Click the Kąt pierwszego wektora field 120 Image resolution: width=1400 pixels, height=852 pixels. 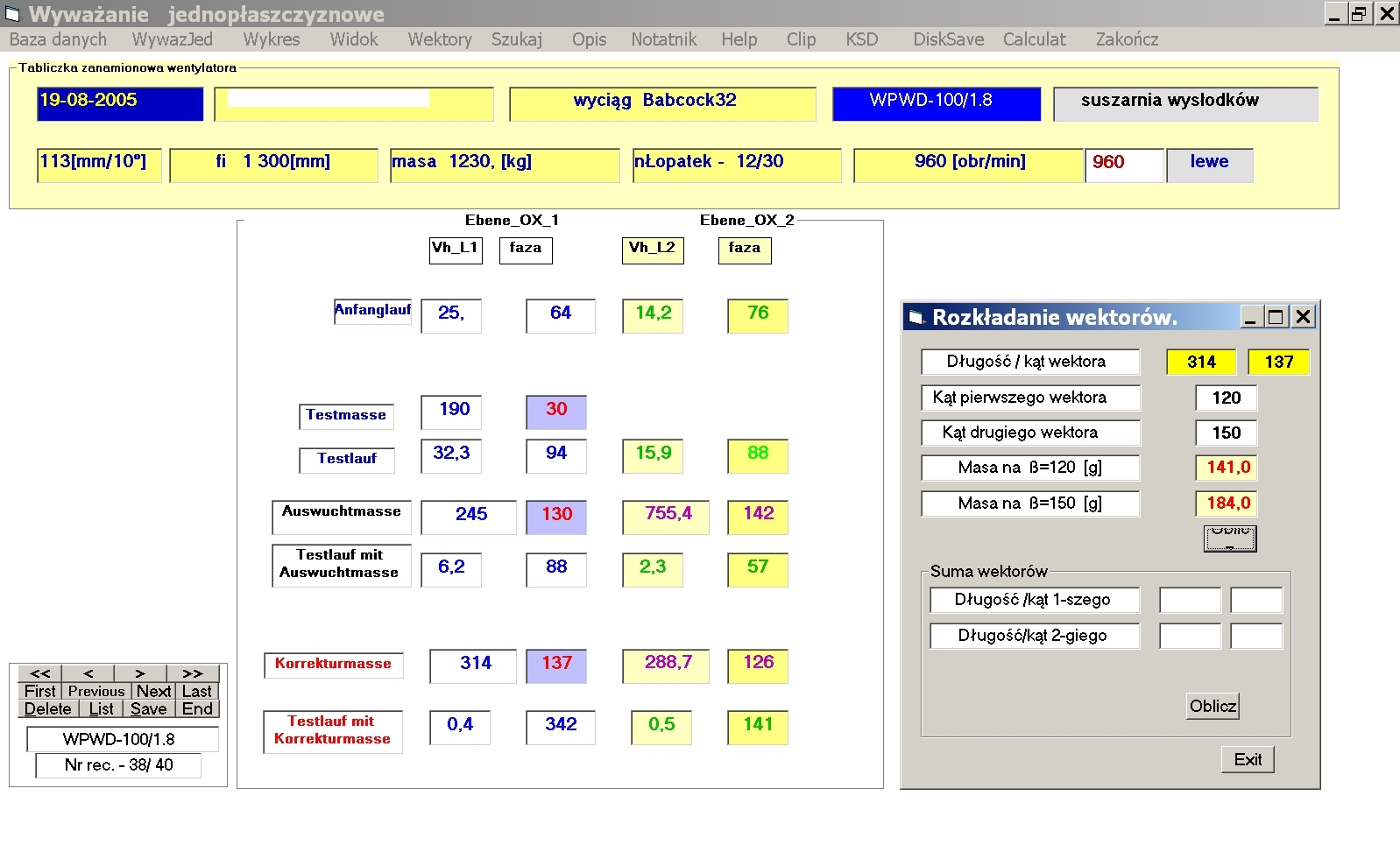tap(1227, 398)
